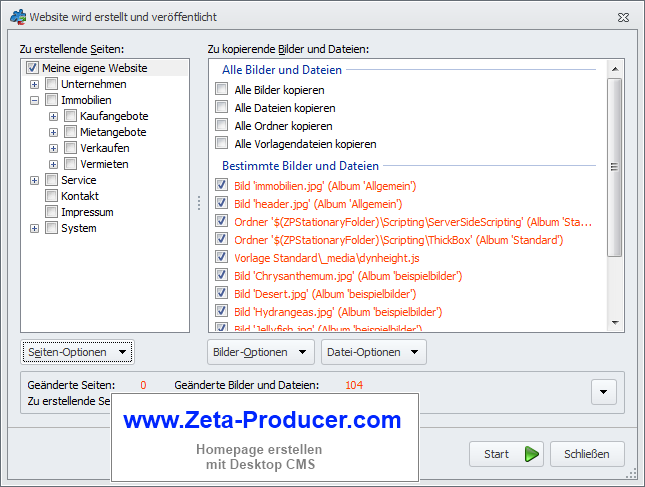
Task: Click the scrollbar down arrow in file list
Action: (615, 322)
